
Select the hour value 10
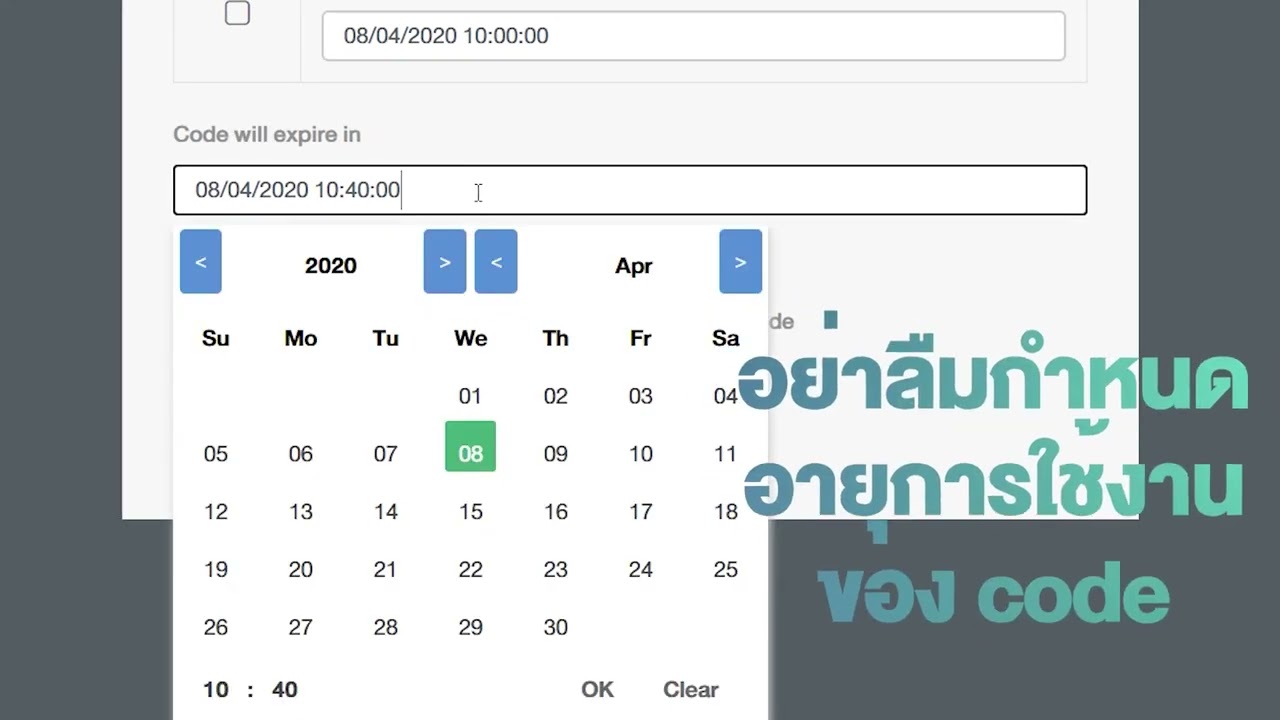point(216,689)
